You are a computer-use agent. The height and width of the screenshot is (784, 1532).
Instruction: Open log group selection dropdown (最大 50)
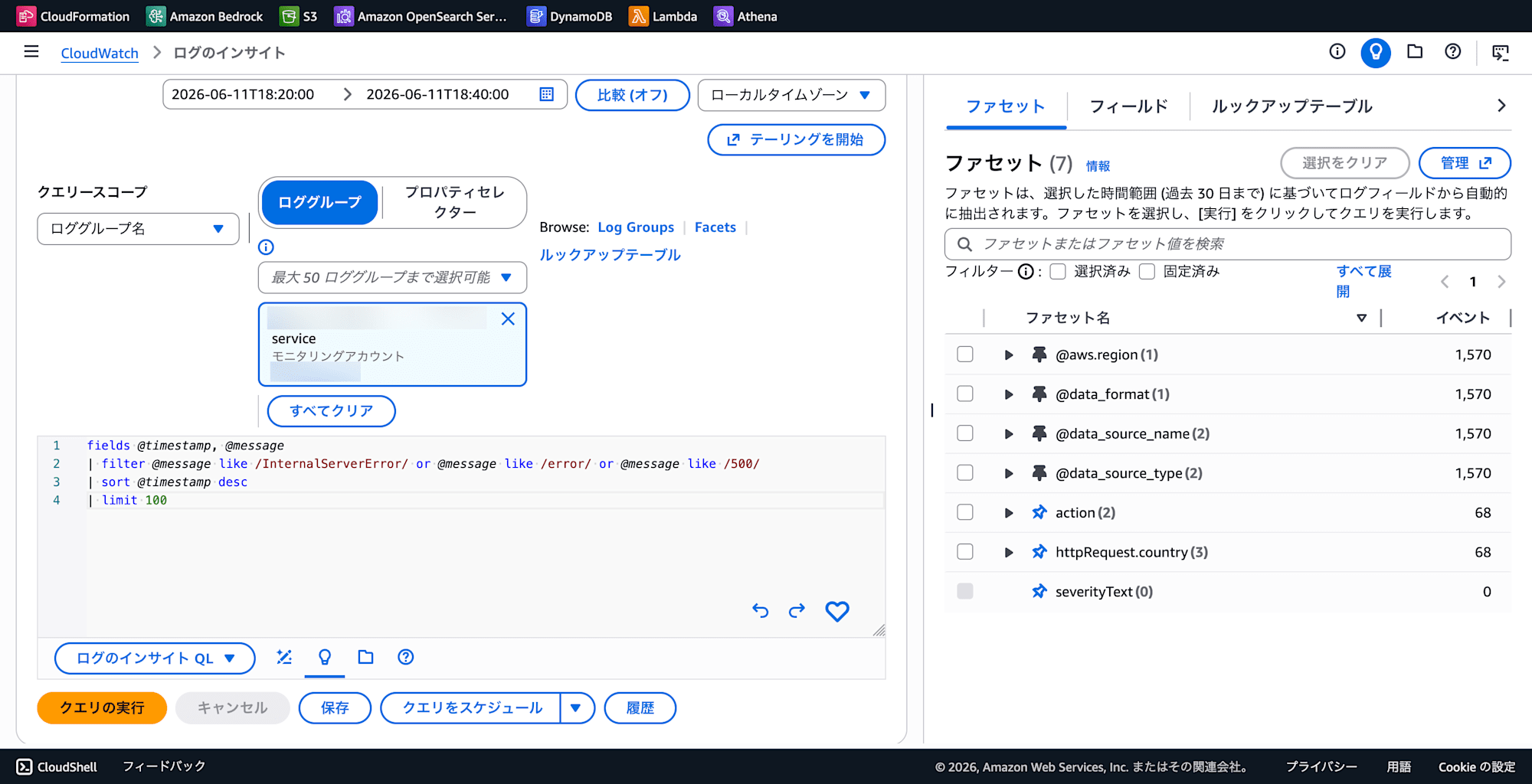coord(392,277)
